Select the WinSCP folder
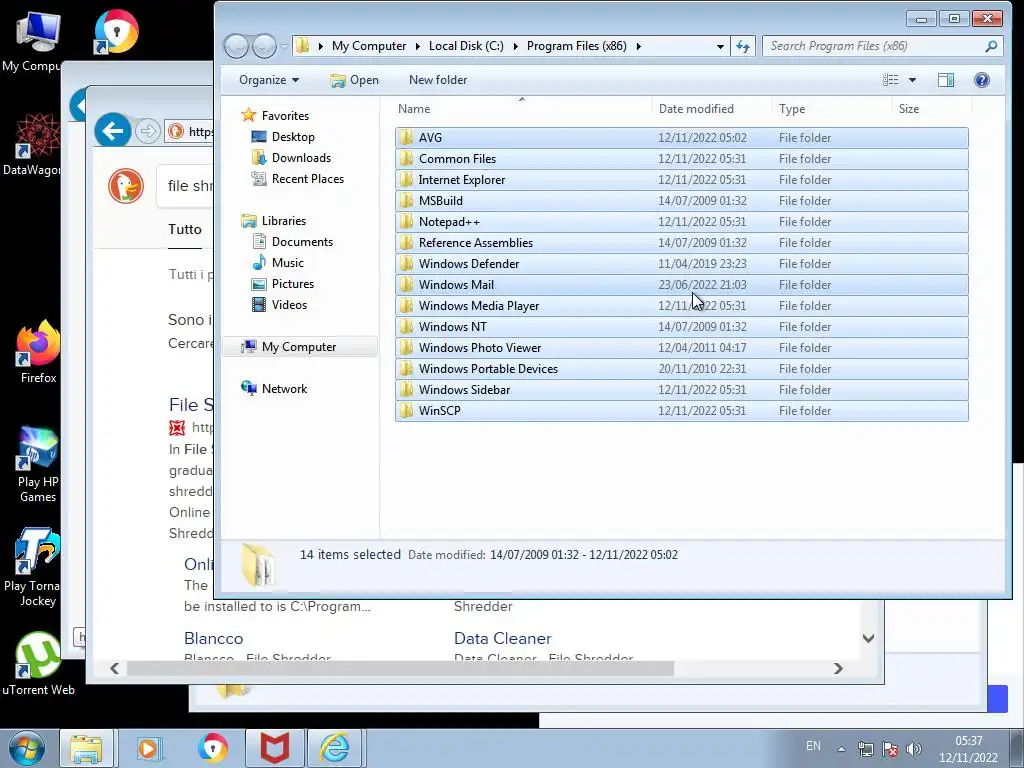Screen dimensions: 1024x768 pyautogui.click(x=681, y=410)
